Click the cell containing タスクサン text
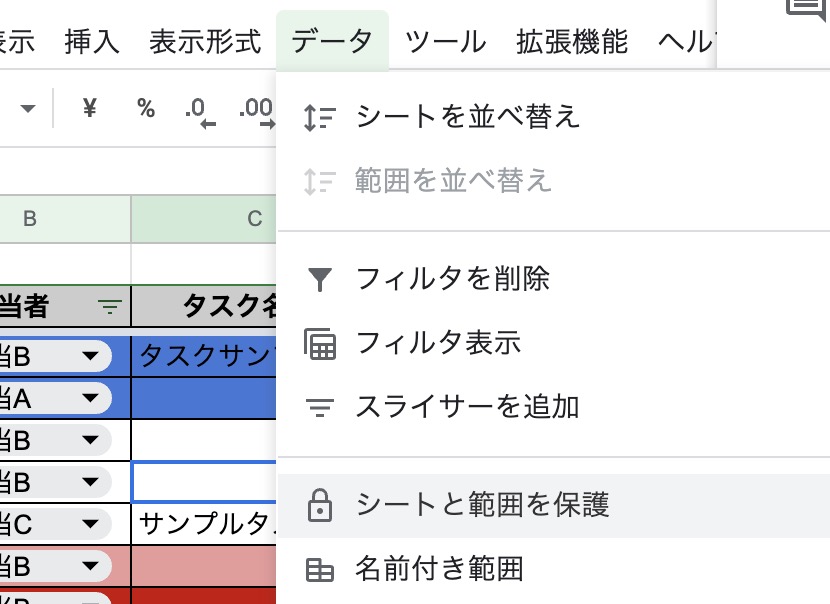The height and width of the screenshot is (604, 830). tap(204, 357)
